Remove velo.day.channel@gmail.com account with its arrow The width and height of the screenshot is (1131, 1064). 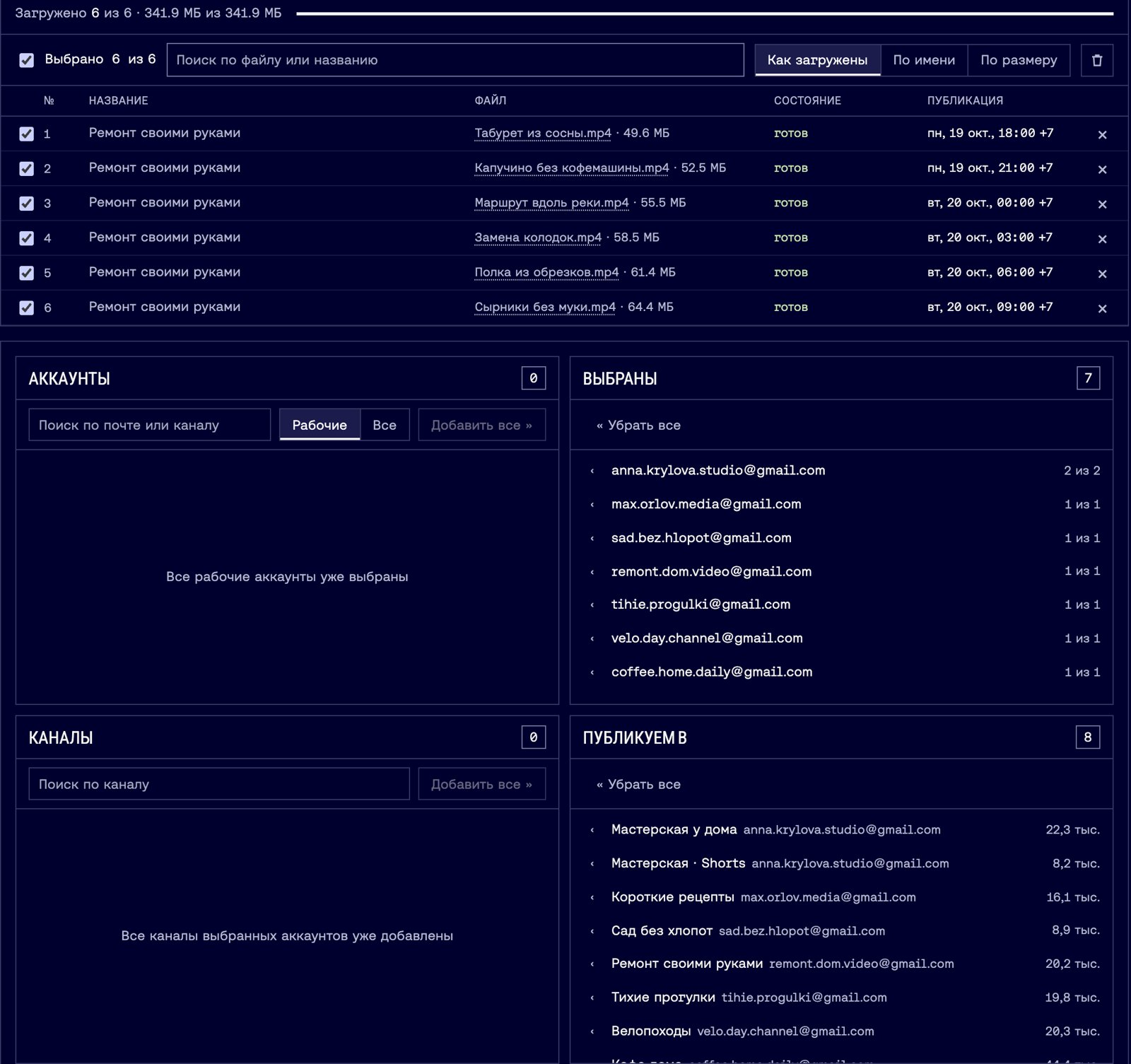[592, 638]
